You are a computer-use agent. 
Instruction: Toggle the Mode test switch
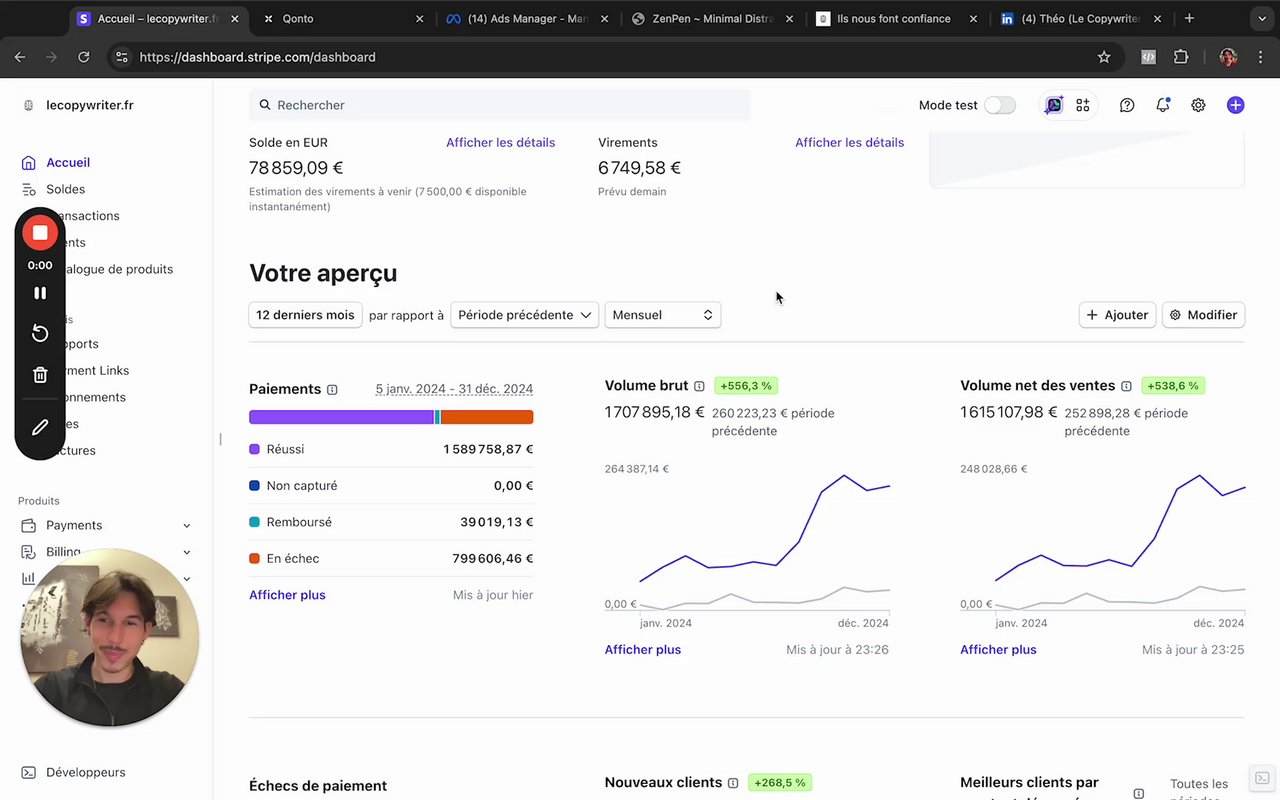[x=999, y=105]
